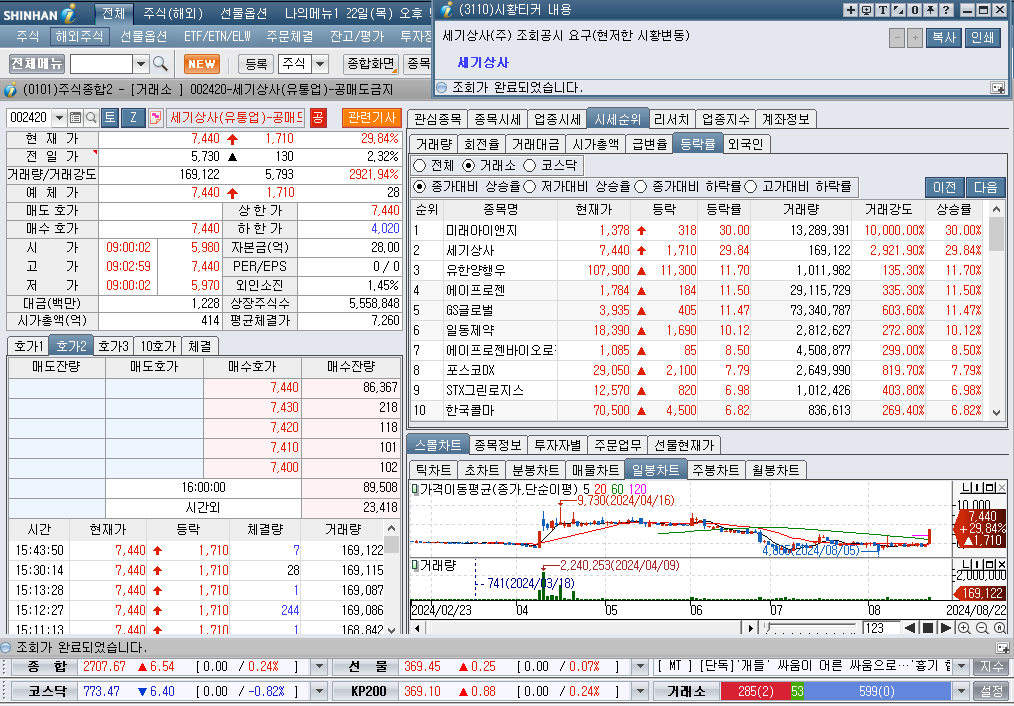The height and width of the screenshot is (706, 1014).
Task: Toggle the 거래량 indicator checkbox on chart
Action: point(415,565)
